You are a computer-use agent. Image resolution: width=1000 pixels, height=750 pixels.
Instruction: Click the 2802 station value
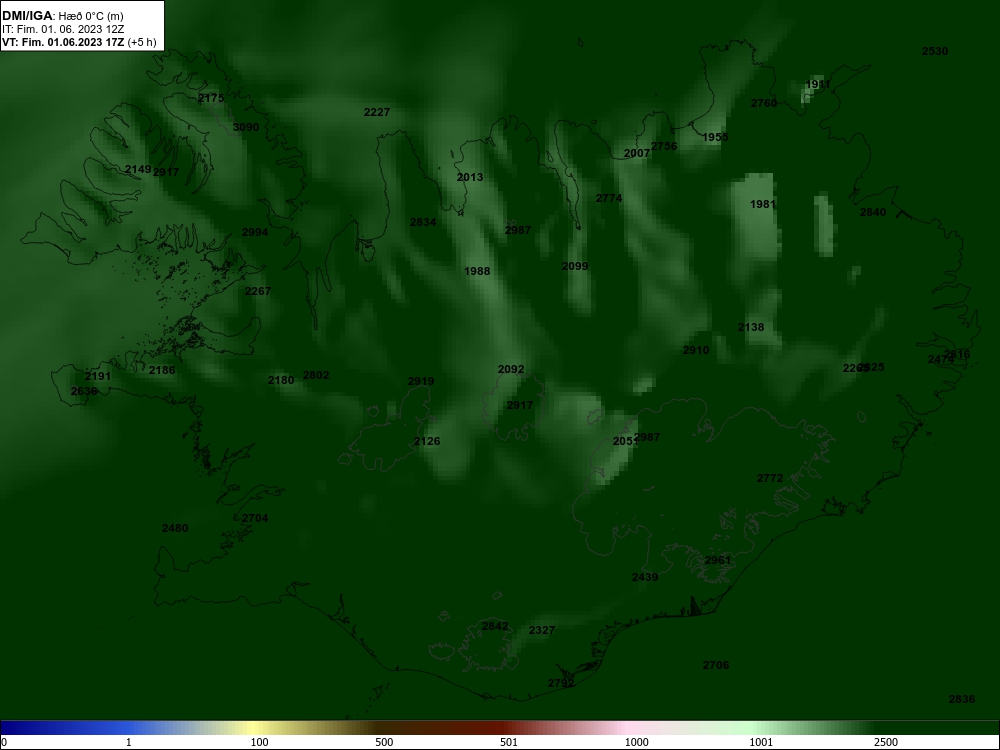(x=316, y=375)
